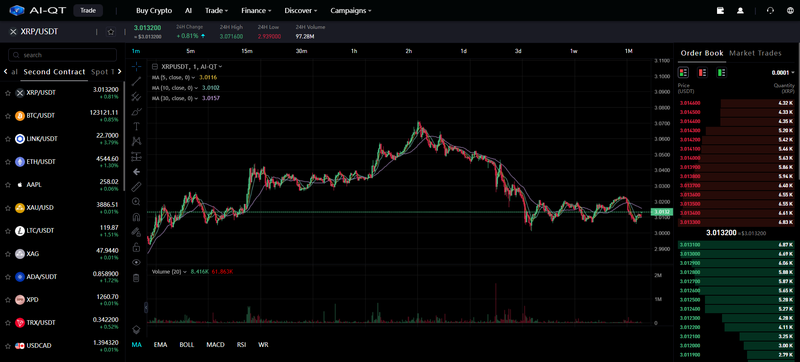Enable the EMA indicator

(161, 345)
